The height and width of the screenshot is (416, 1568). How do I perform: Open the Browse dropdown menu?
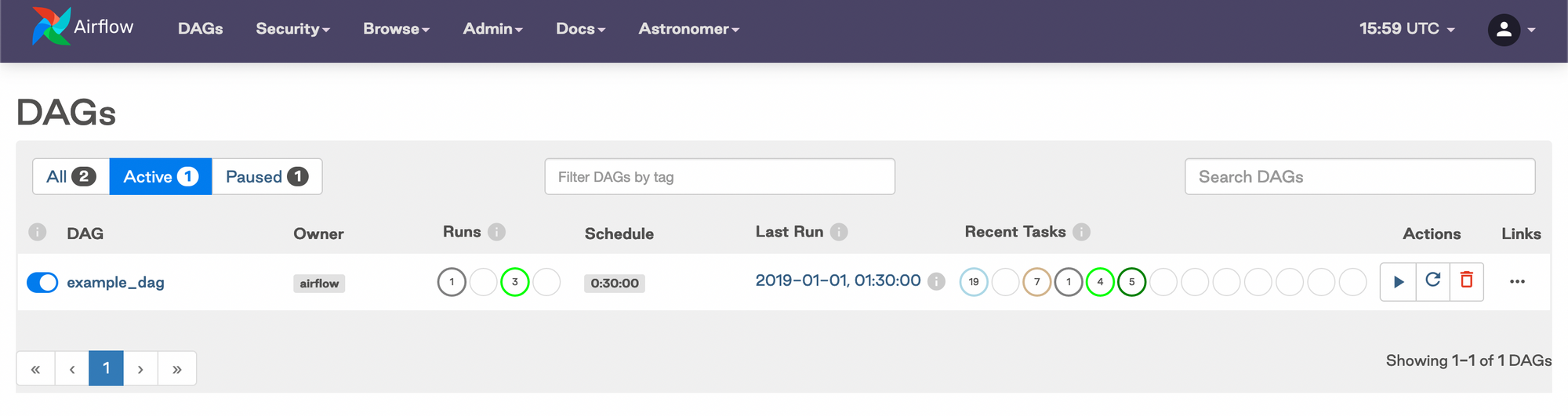pos(396,29)
